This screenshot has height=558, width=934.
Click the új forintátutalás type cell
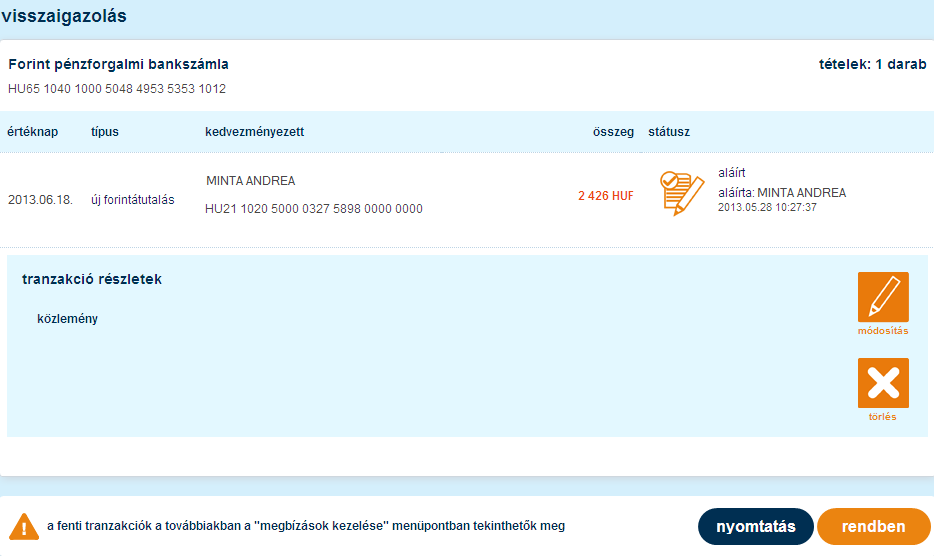[x=133, y=200]
